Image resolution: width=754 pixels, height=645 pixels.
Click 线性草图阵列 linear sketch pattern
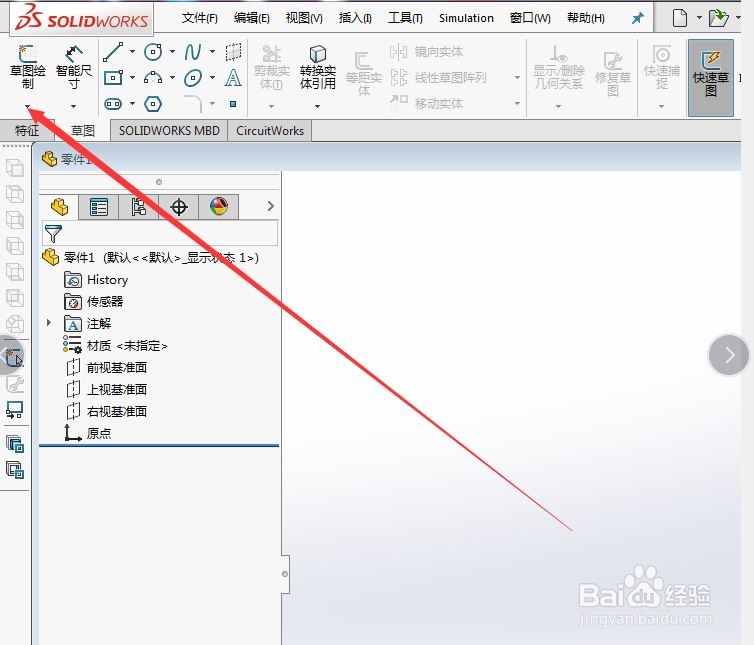438,77
